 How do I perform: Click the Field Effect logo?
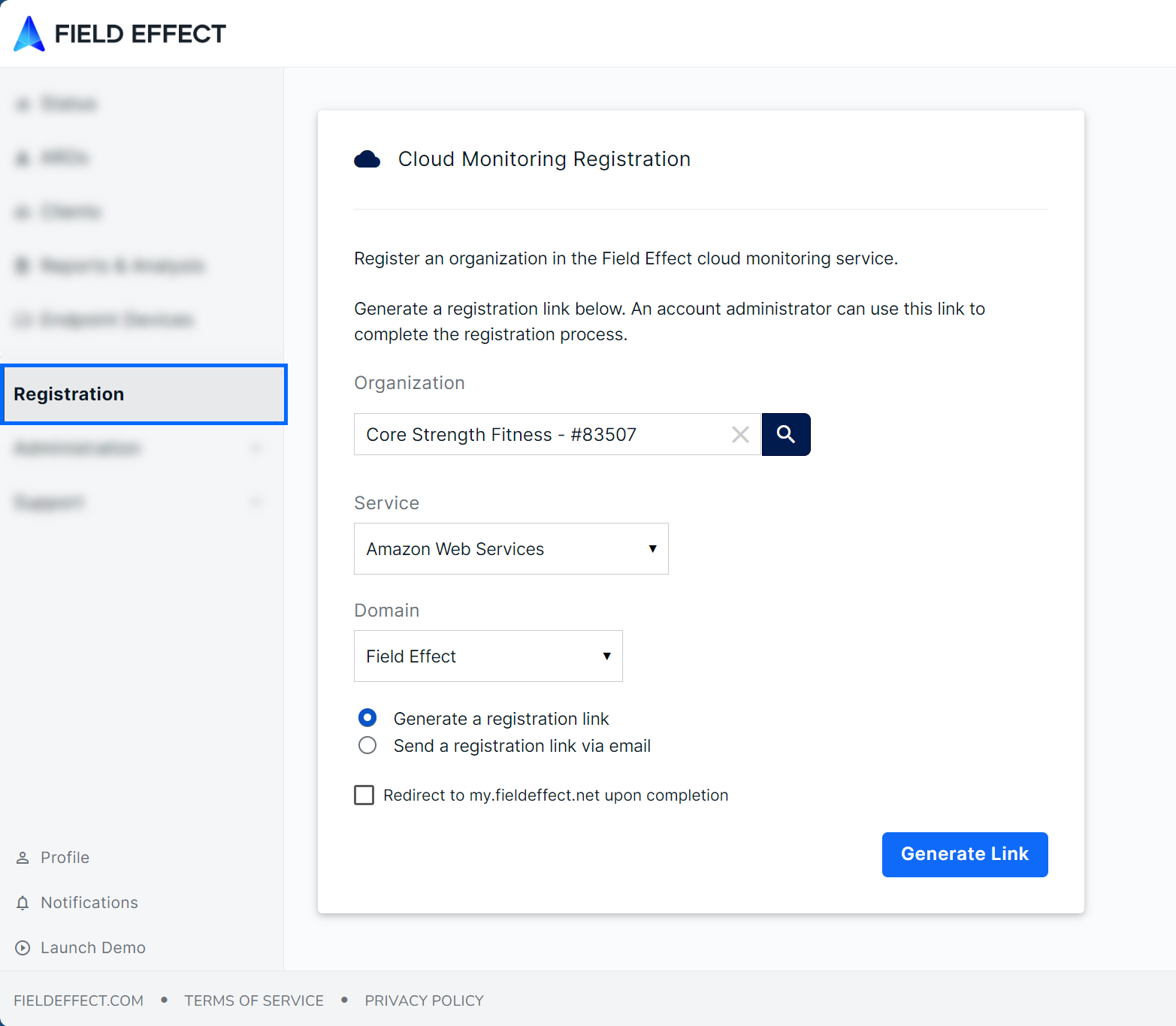[x=120, y=34]
